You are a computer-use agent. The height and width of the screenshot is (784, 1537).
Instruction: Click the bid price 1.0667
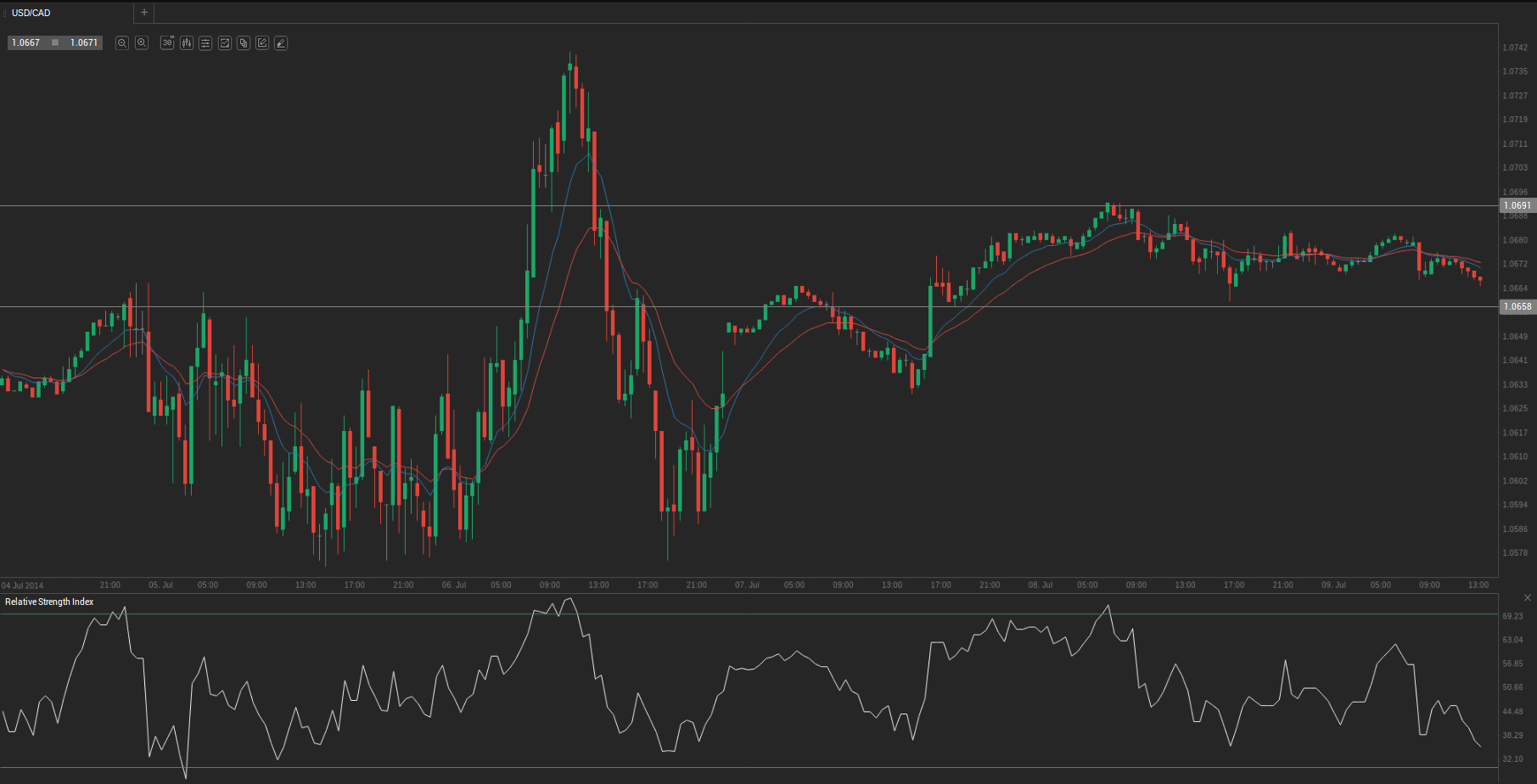click(25, 42)
